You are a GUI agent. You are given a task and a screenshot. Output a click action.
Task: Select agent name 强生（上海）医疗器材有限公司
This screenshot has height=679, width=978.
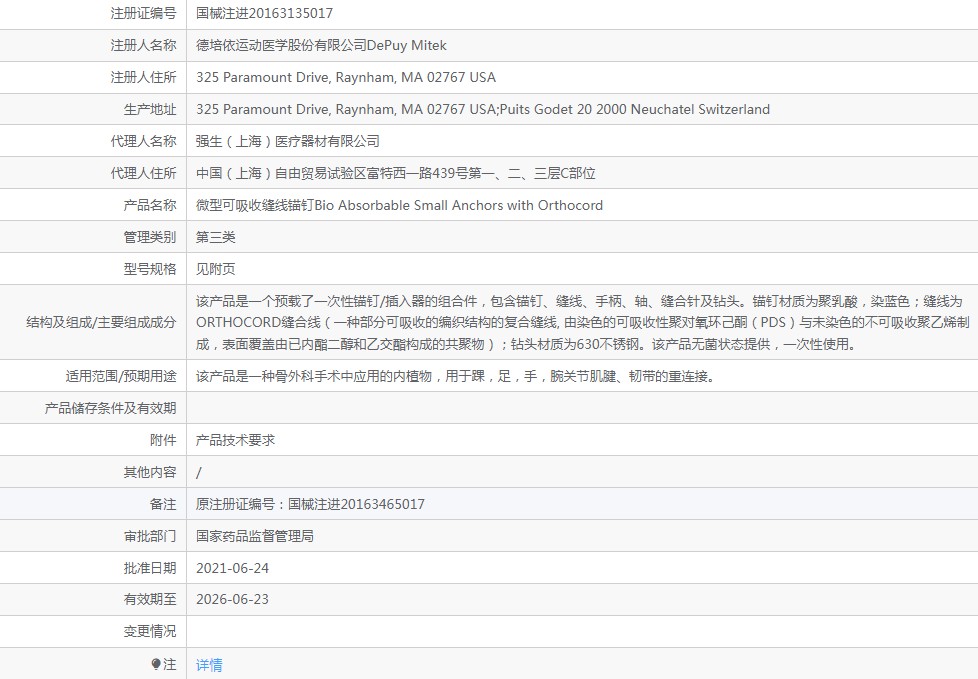[x=288, y=141]
